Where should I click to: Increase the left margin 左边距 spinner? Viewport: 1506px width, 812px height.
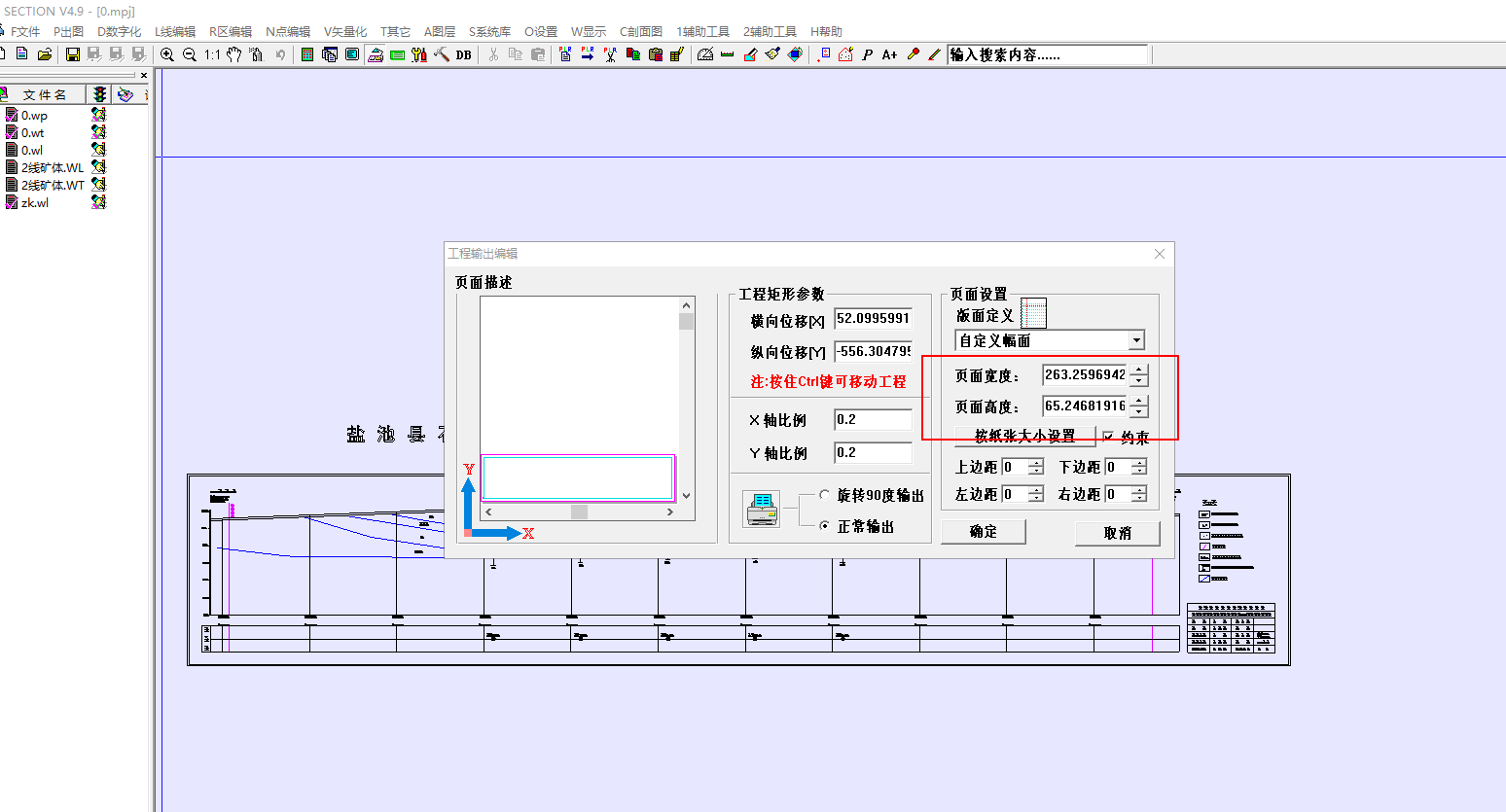pyautogui.click(x=1036, y=490)
